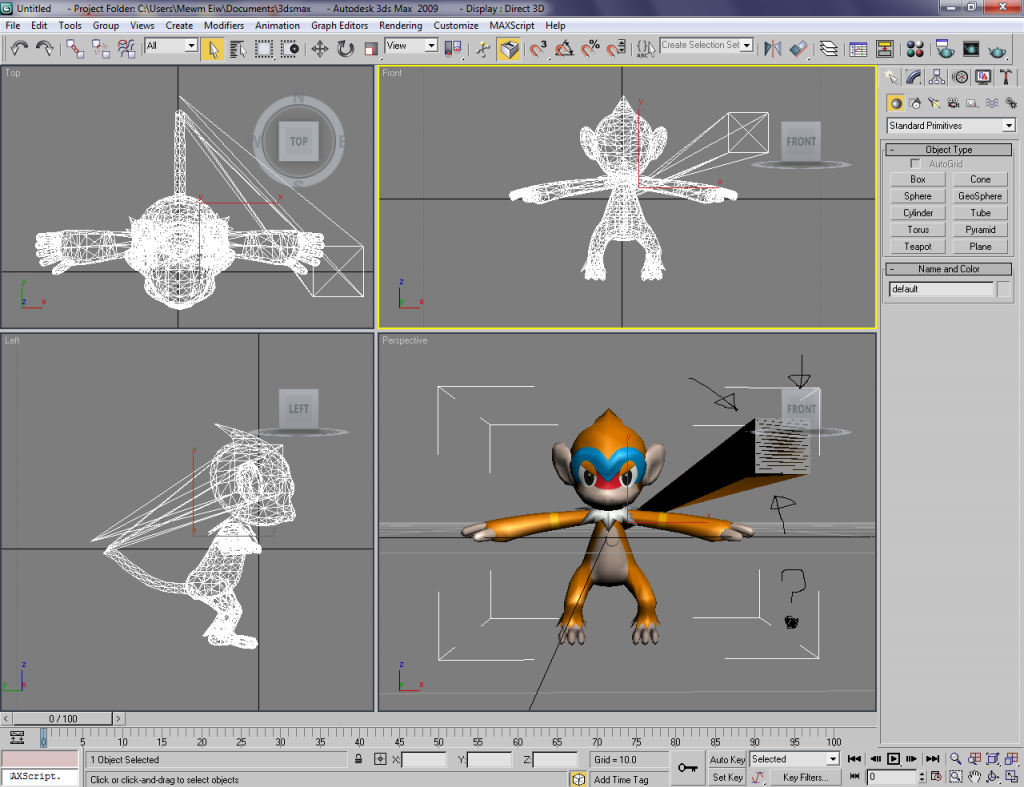Click the Bind to Space Warp icon
This screenshot has width=1024, height=787.
click(126, 49)
